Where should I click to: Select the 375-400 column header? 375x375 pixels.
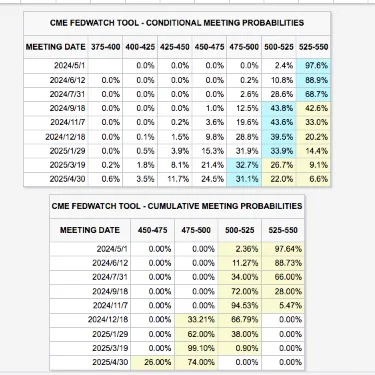click(105, 47)
